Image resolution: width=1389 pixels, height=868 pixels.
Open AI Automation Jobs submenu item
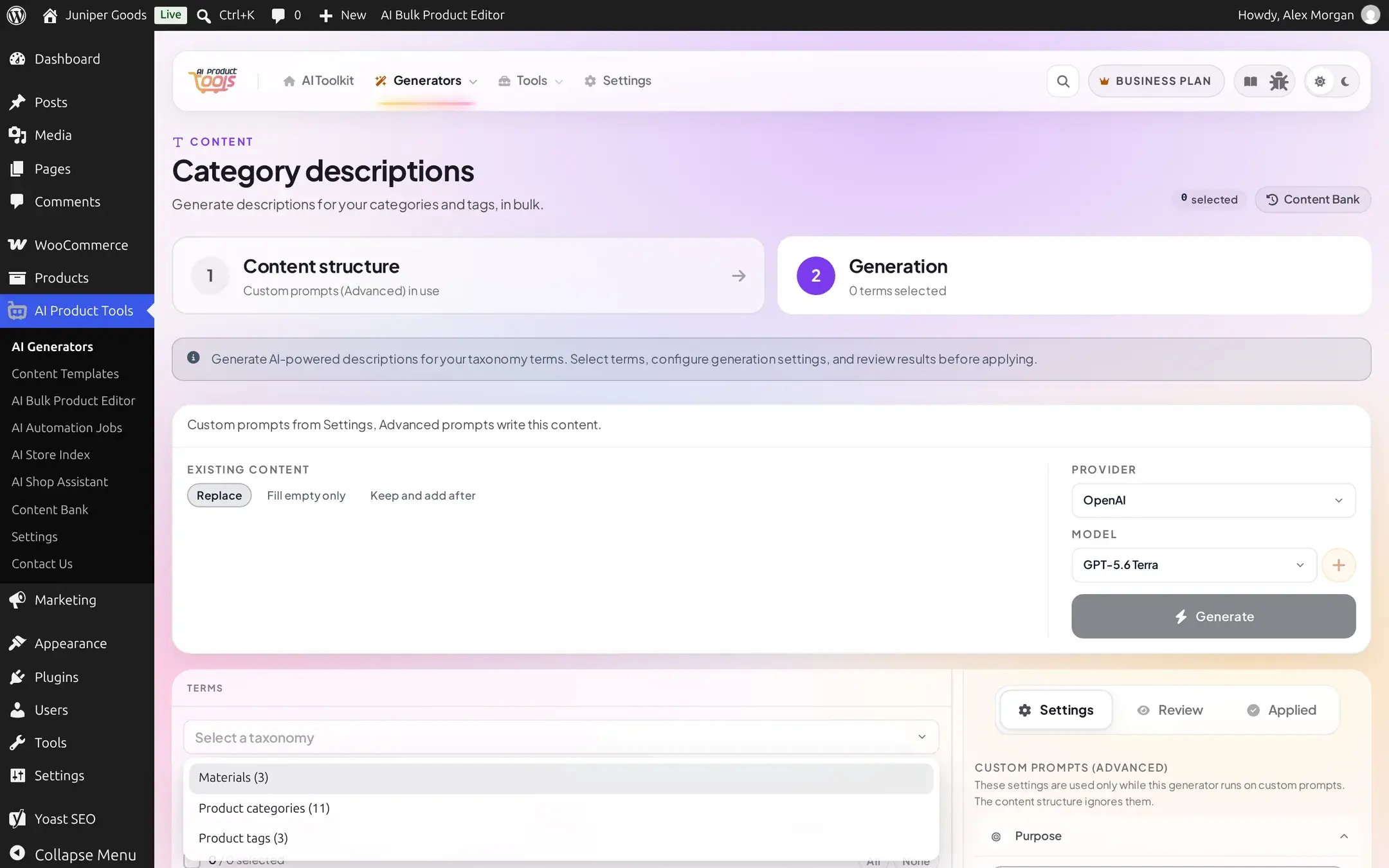67,428
